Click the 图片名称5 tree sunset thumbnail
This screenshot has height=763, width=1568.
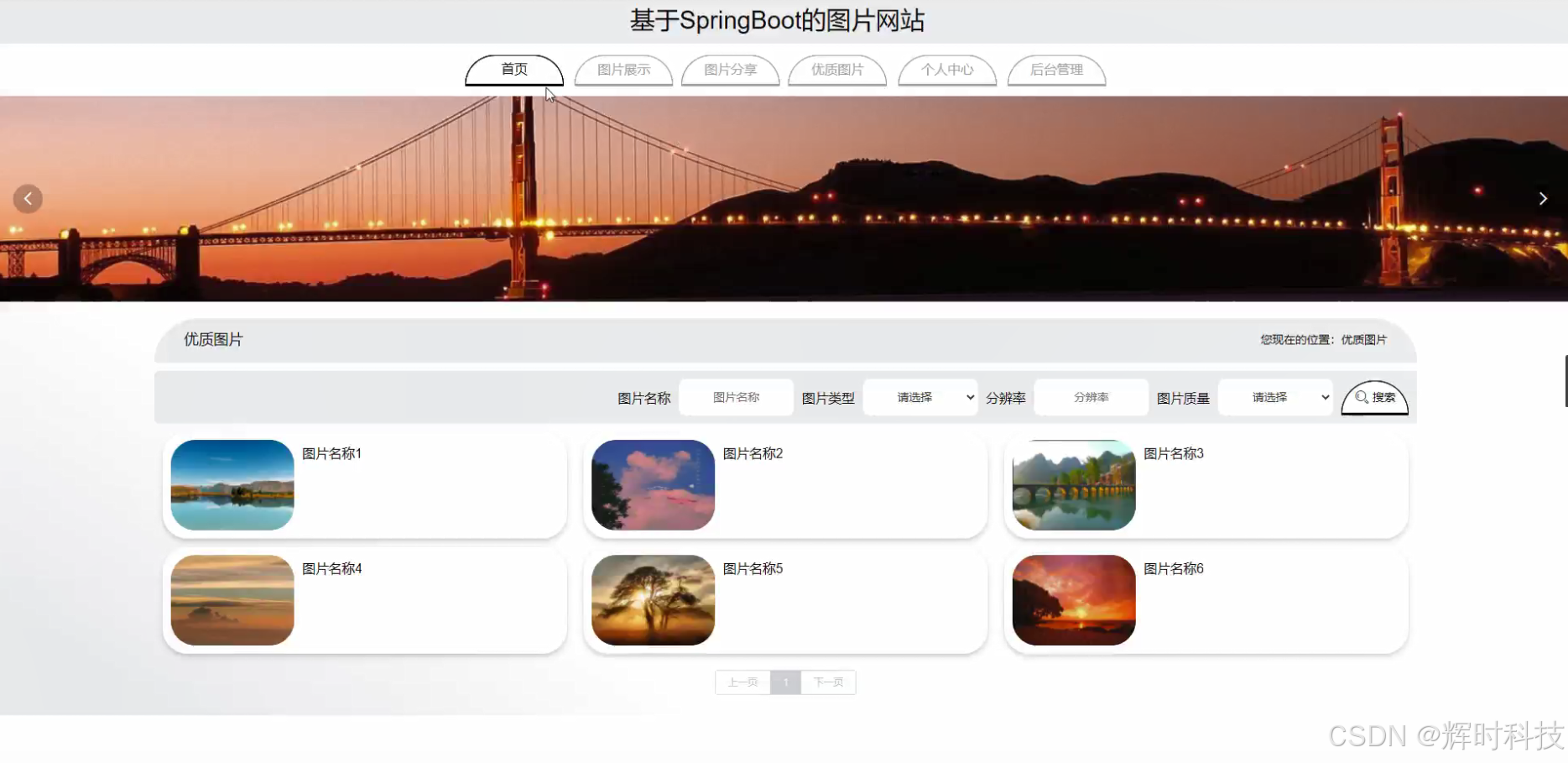(x=652, y=600)
